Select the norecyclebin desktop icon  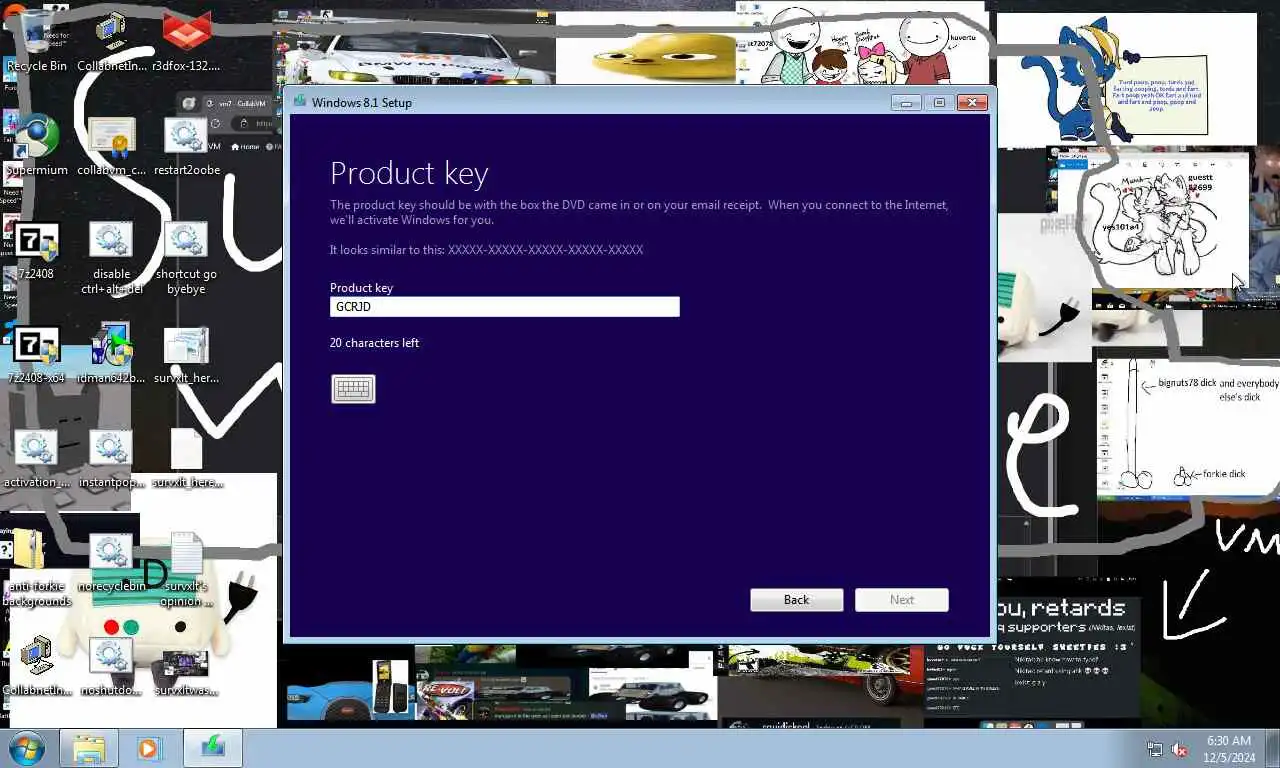coord(112,563)
